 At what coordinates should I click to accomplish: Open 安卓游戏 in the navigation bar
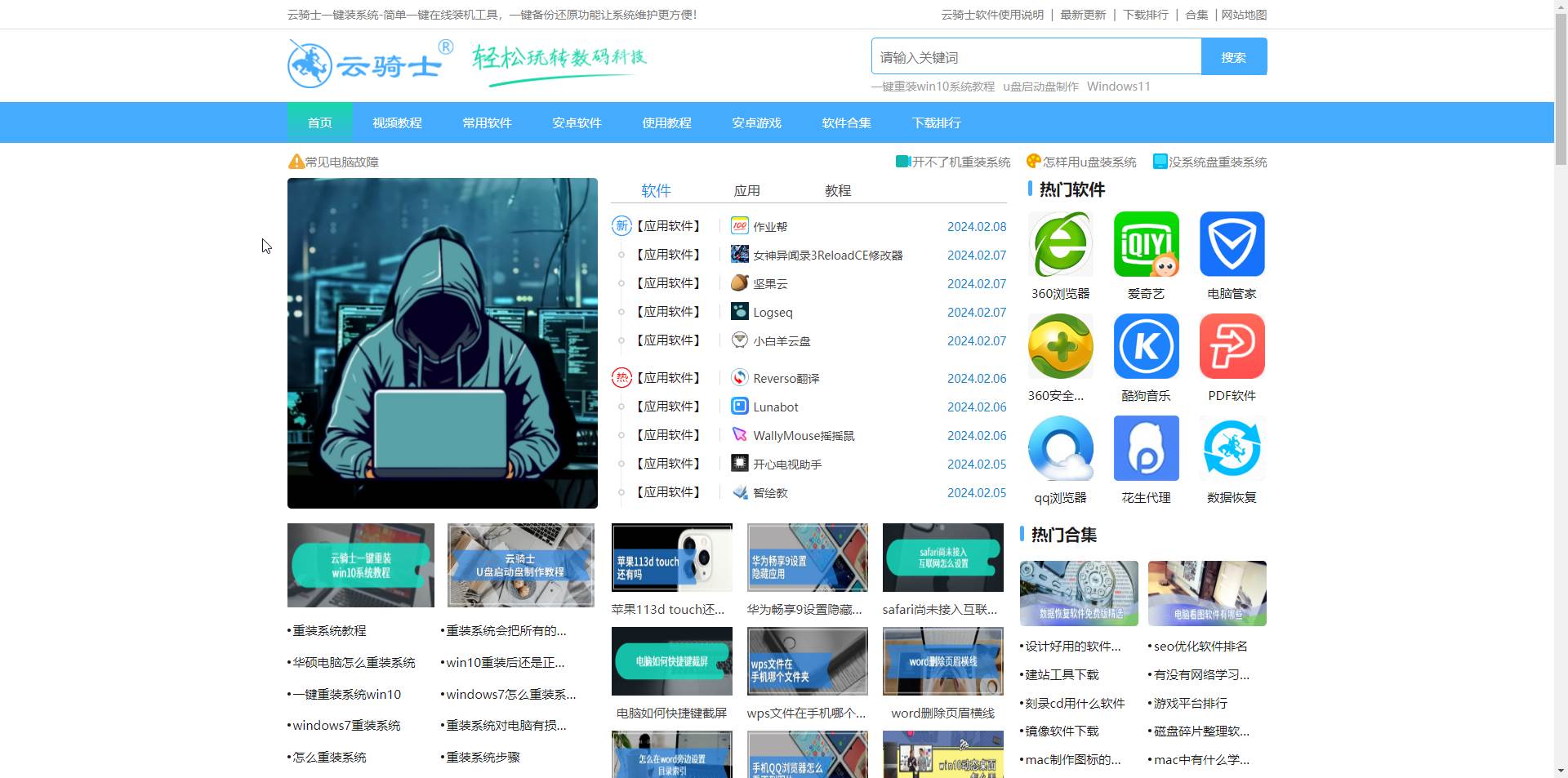757,122
